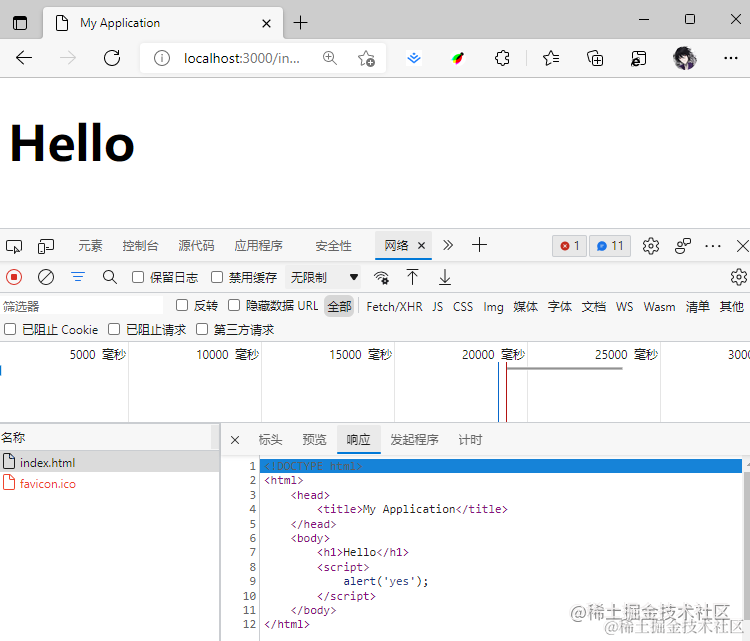Close the request details pane
Viewport: 750px width, 641px height.
click(235, 440)
